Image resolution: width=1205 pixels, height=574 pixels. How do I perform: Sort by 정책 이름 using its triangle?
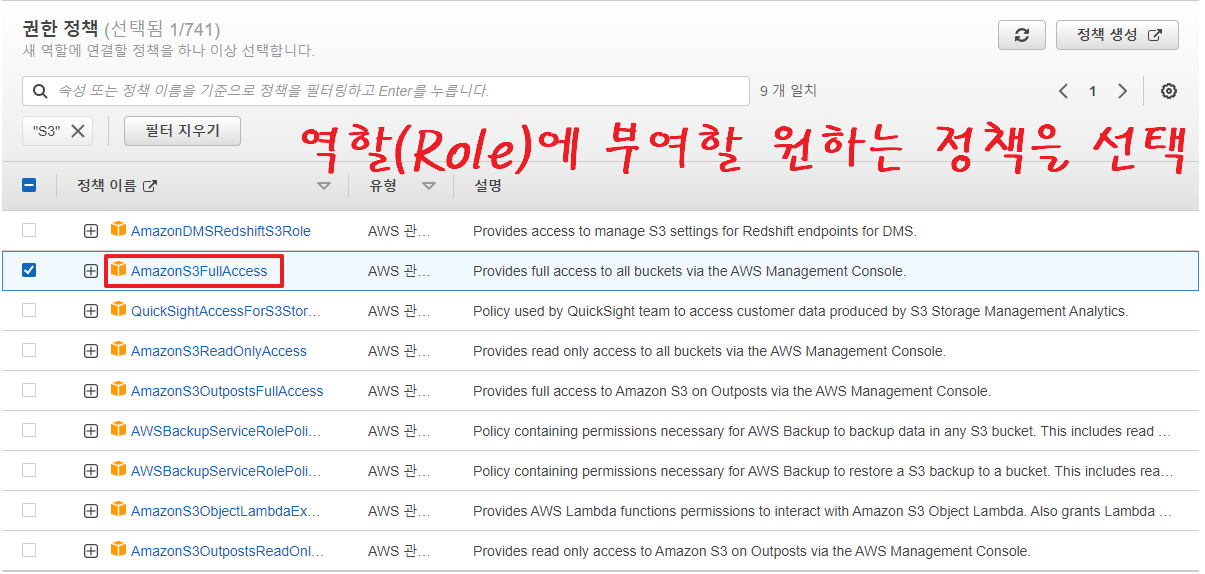(323, 186)
